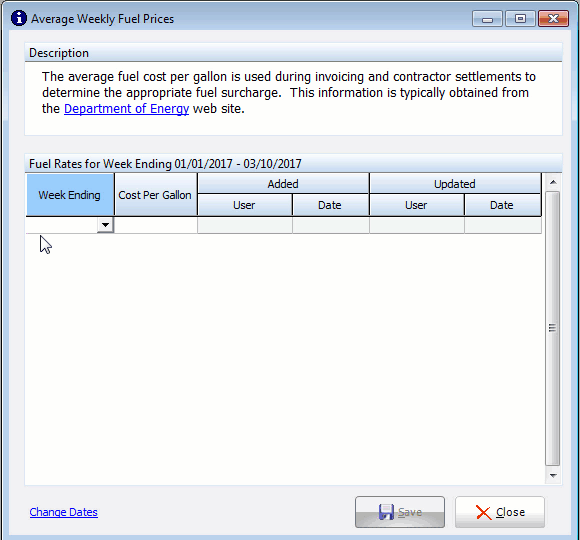The height and width of the screenshot is (540, 580).
Task: Click the scrollbar down arrow
Action: tap(553, 475)
